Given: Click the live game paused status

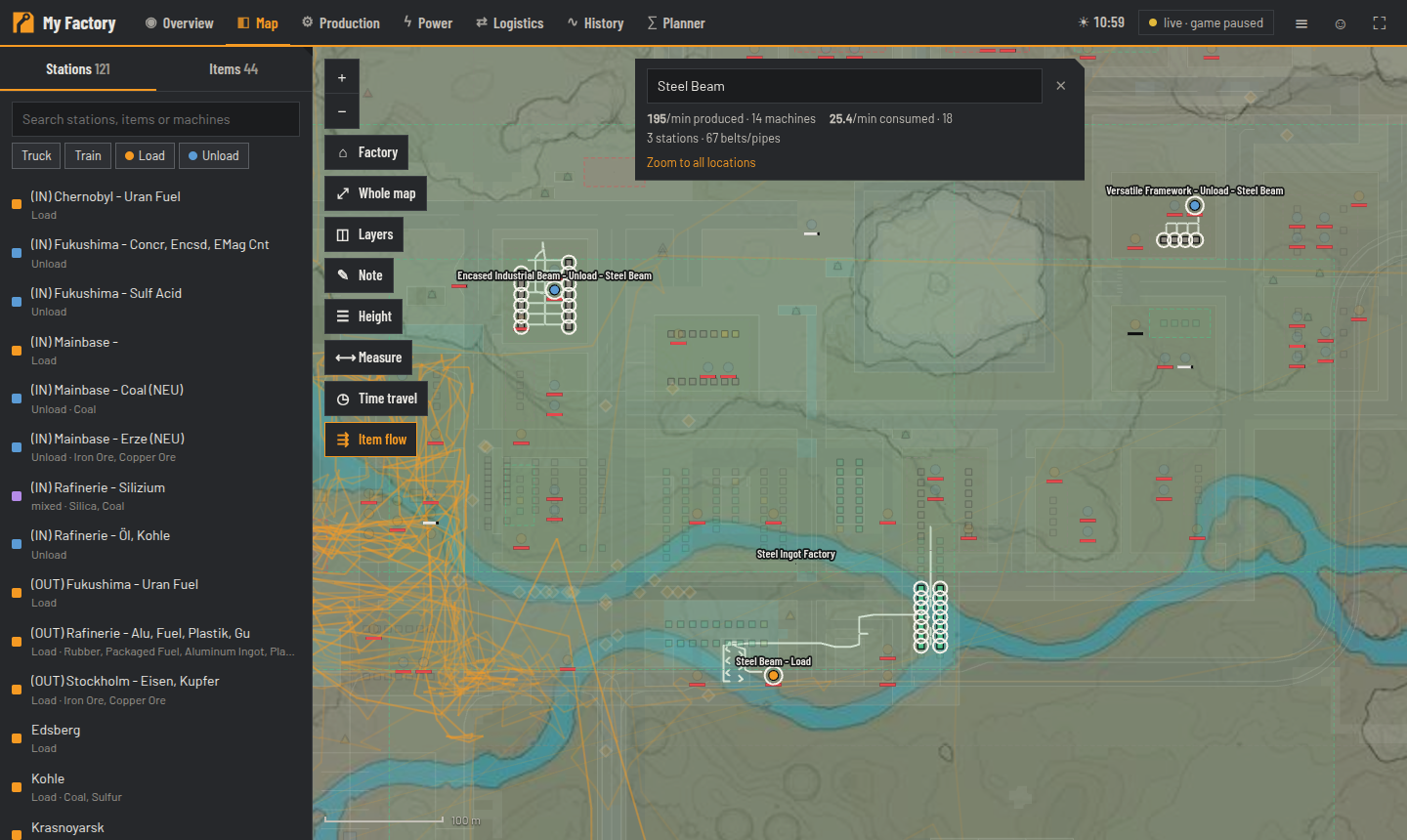Looking at the screenshot, I should click(1206, 22).
